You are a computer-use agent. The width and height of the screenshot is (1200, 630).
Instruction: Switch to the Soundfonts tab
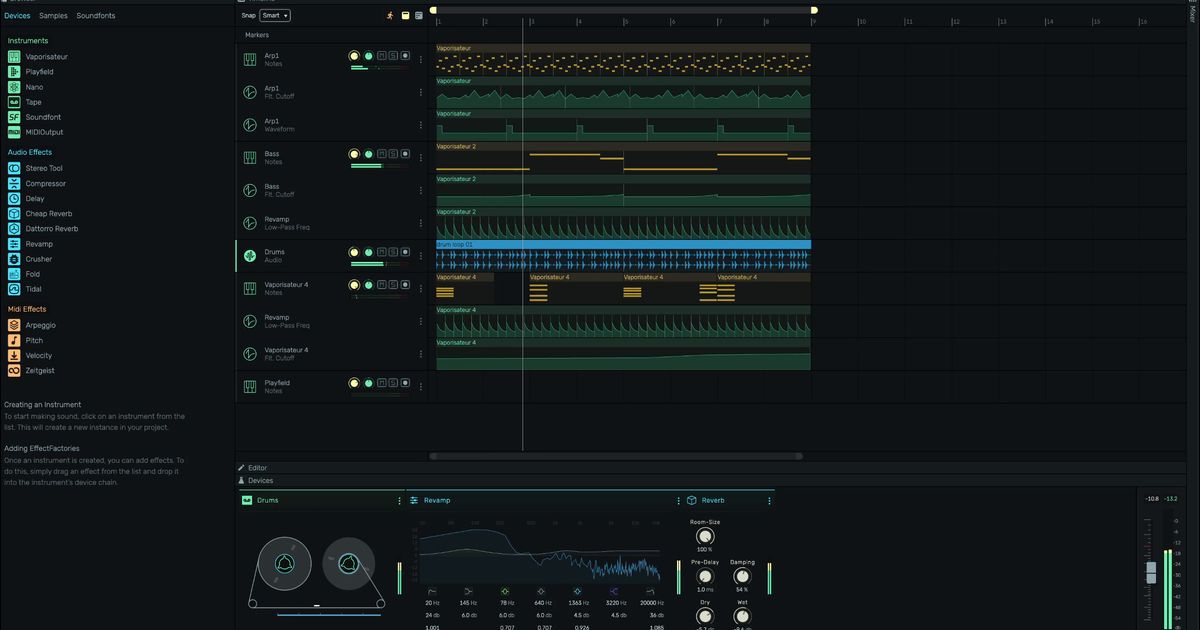[x=96, y=16]
